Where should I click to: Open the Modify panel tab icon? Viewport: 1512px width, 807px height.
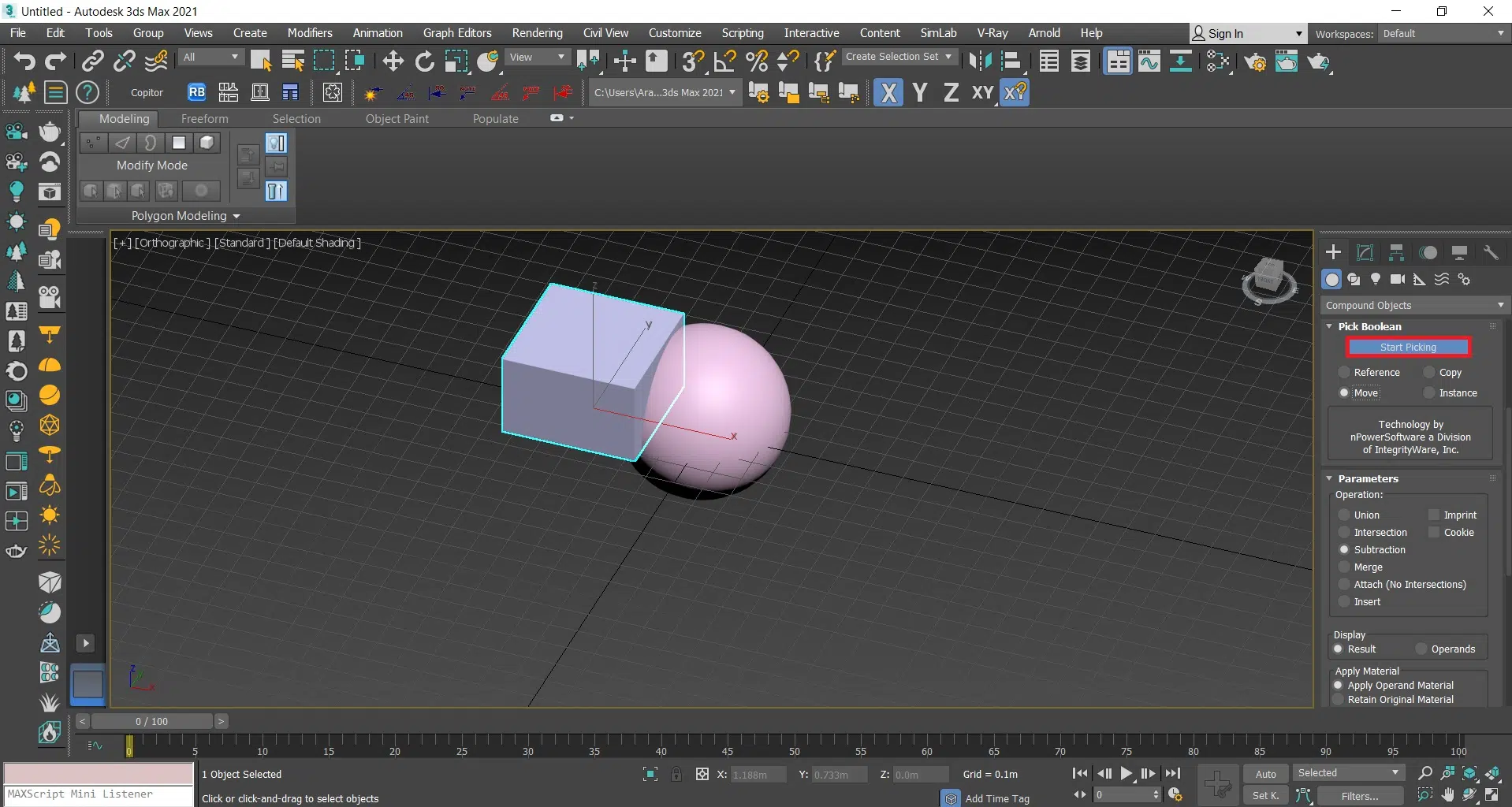pyautogui.click(x=1365, y=252)
